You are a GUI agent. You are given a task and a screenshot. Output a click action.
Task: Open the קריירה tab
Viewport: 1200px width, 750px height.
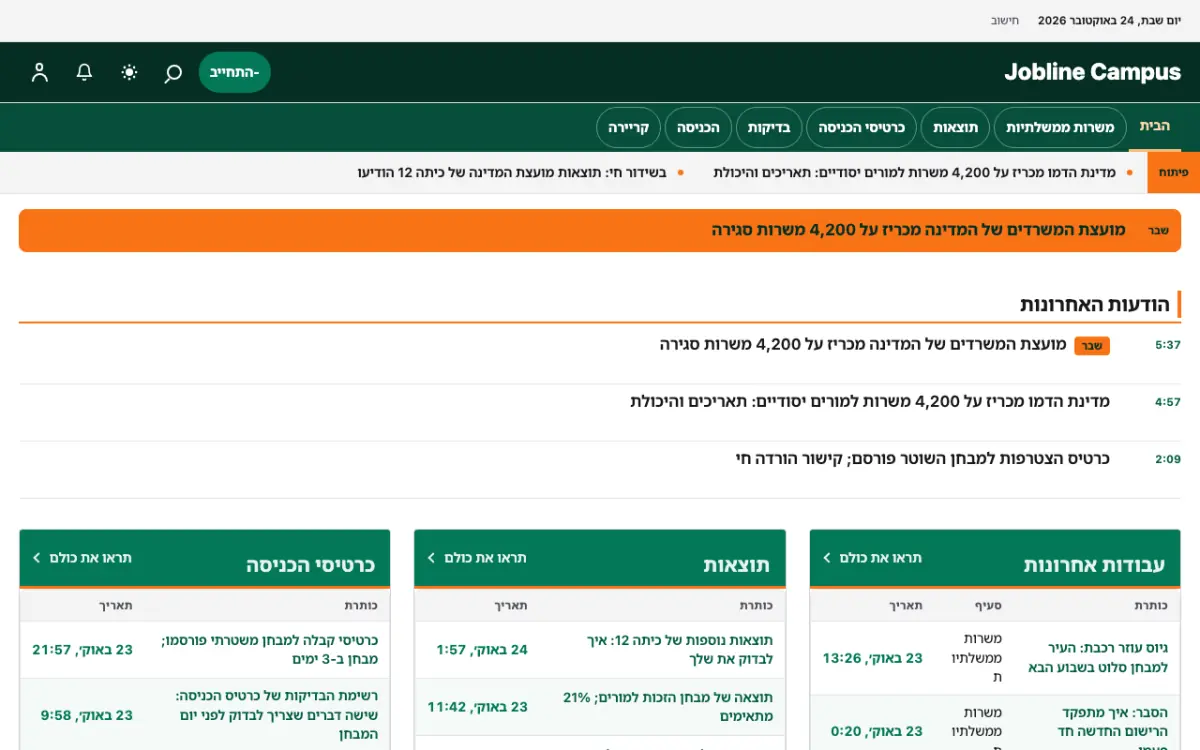point(629,128)
